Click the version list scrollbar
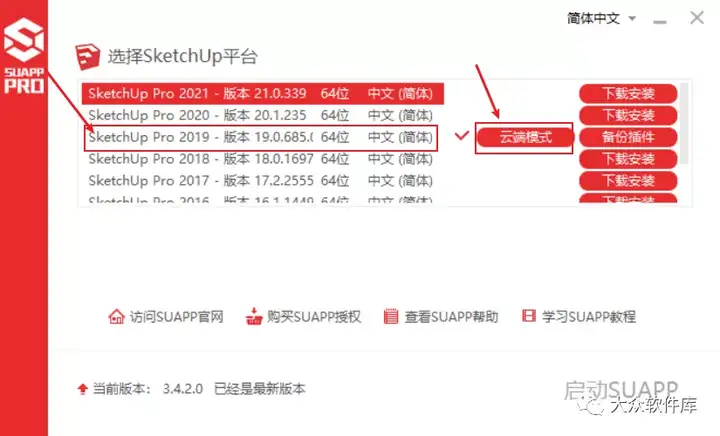The image size is (720, 436). pos(684,123)
